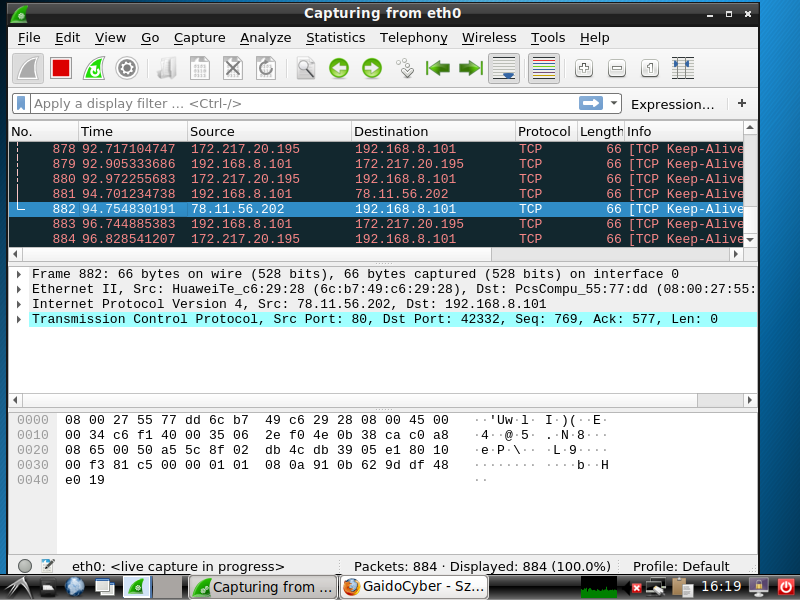Click the zoom in icon
Screen dimensions: 800x600
coord(584,68)
